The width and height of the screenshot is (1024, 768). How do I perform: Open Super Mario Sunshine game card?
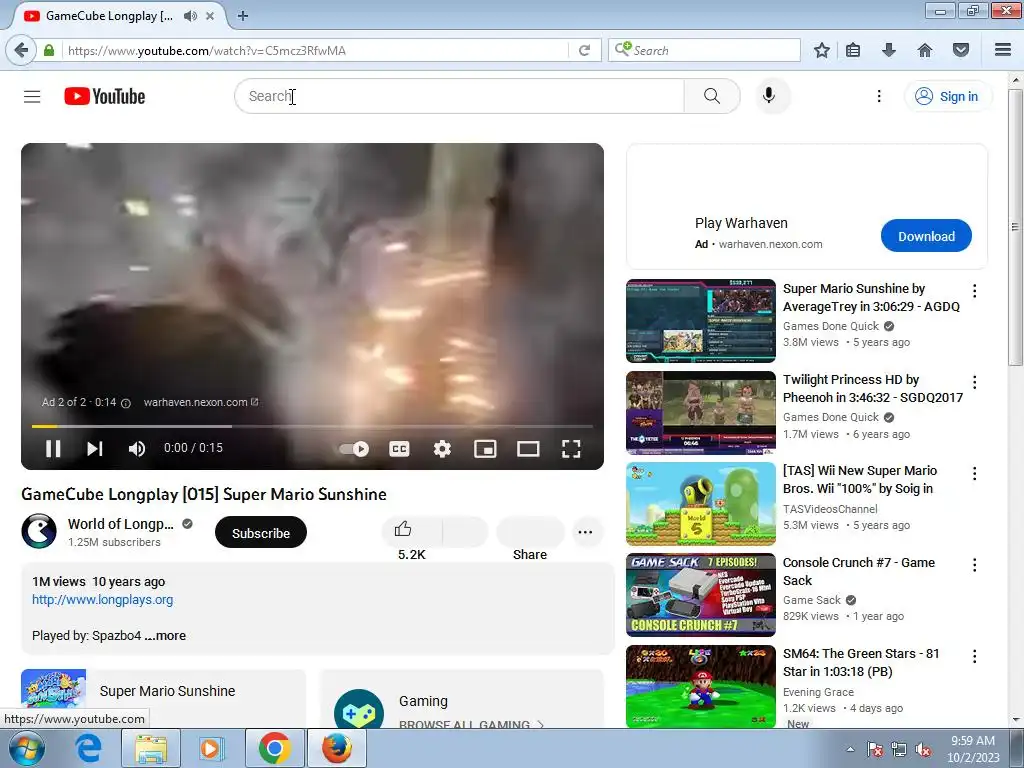pos(163,697)
